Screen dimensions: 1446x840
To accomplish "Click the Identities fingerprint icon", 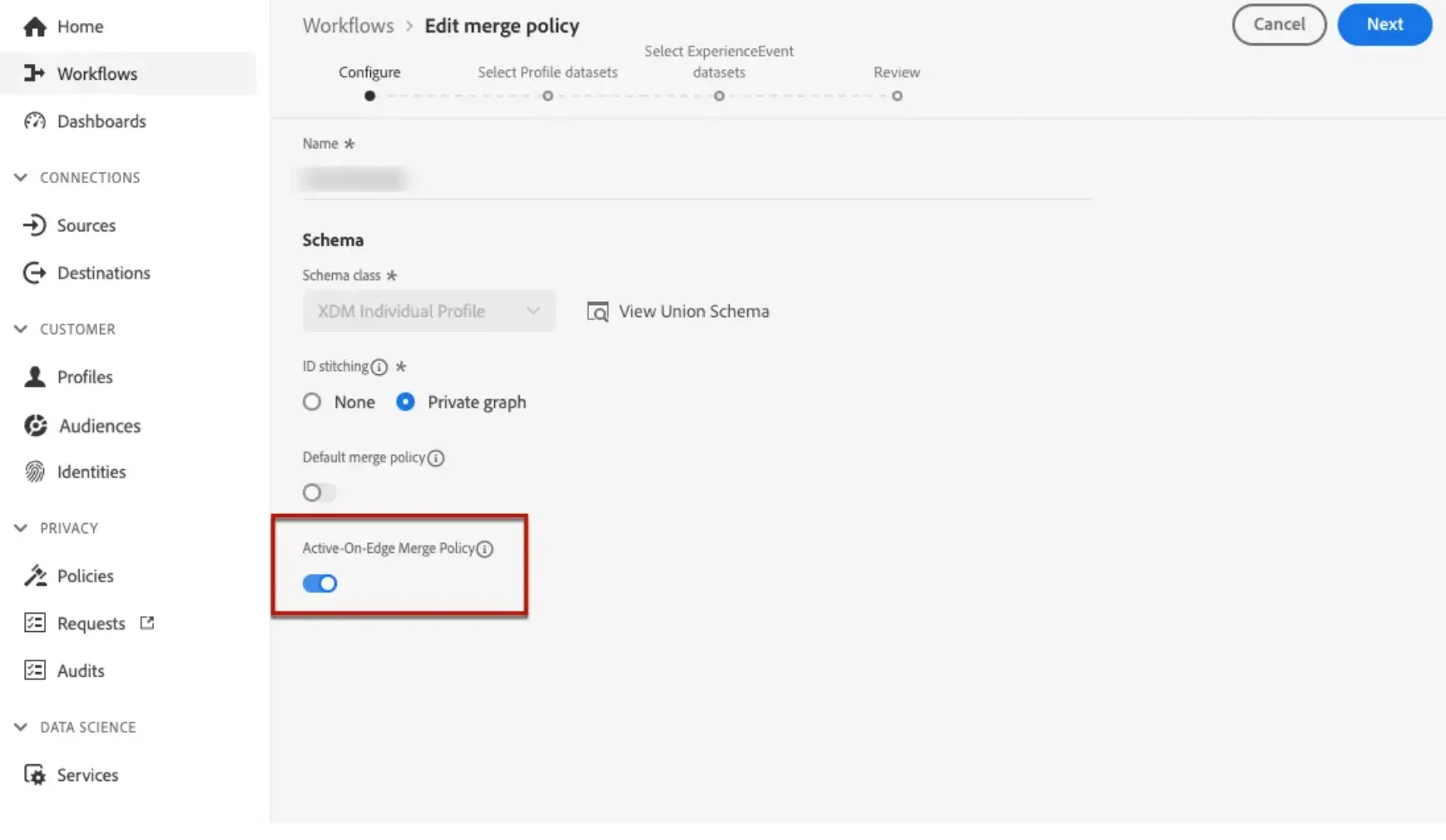I will click(x=35, y=472).
